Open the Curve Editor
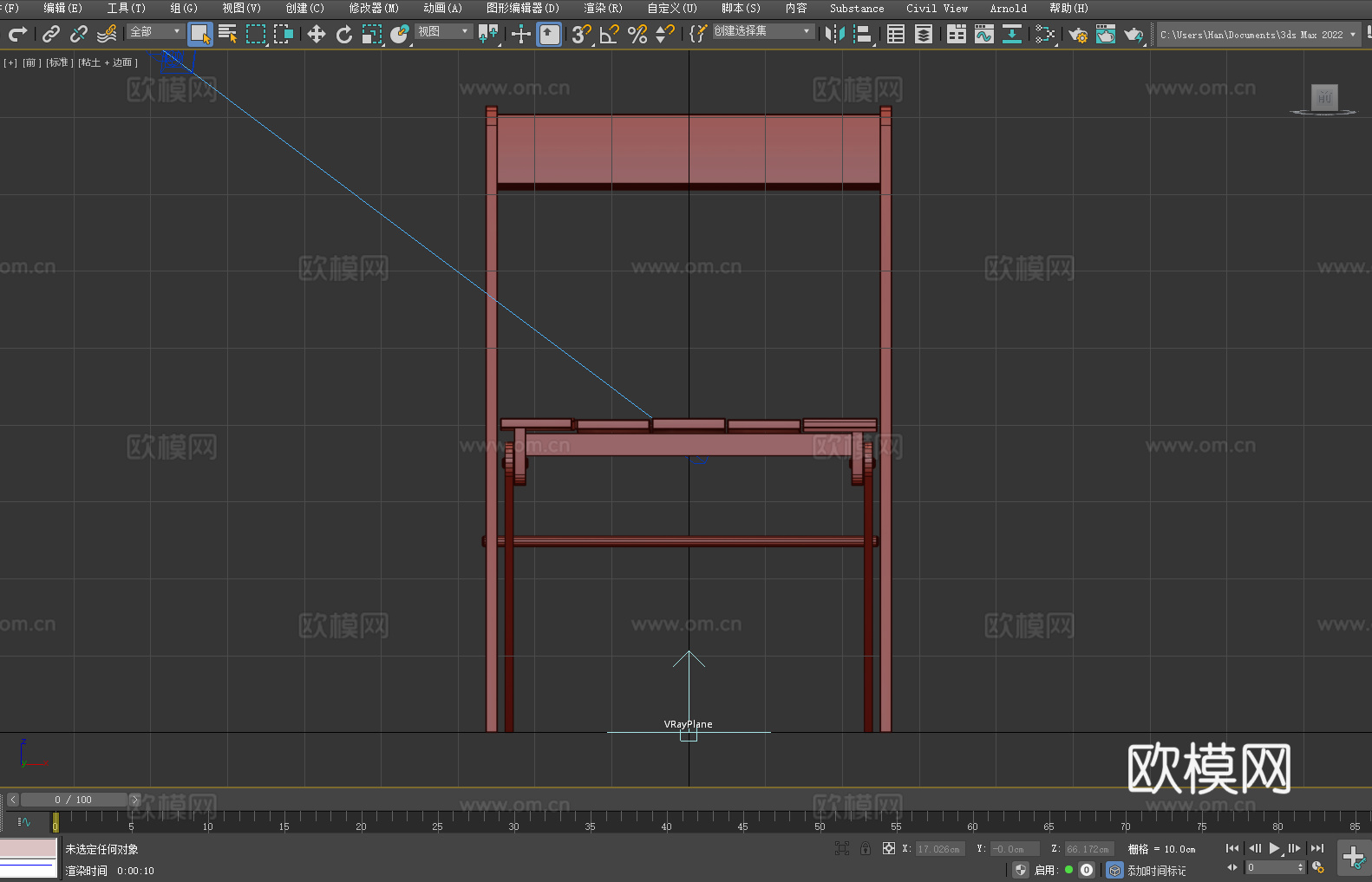This screenshot has height=882, width=1372. [984, 34]
